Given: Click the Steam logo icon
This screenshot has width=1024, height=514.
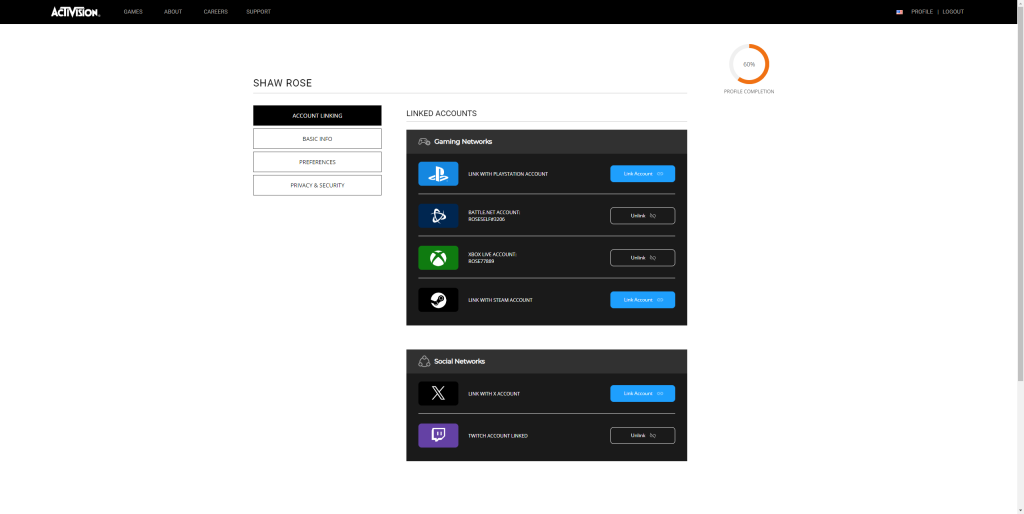Looking at the screenshot, I should (438, 300).
